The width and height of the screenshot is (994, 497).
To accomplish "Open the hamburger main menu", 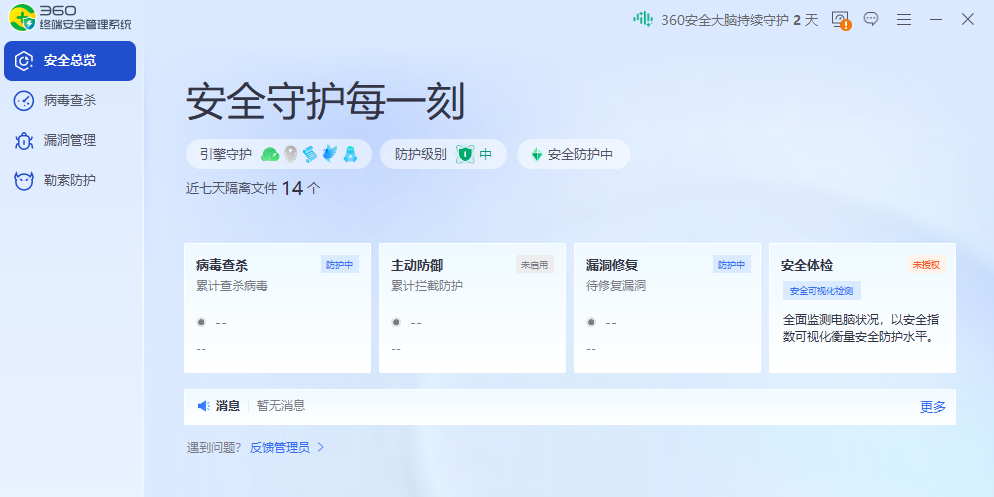I will tap(904, 20).
